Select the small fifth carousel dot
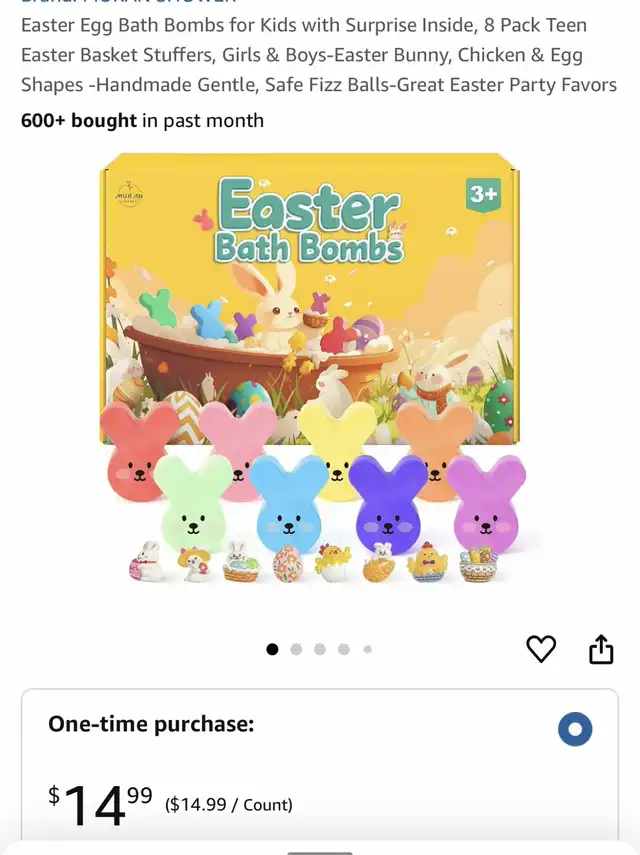The width and height of the screenshot is (640, 855). click(x=367, y=649)
